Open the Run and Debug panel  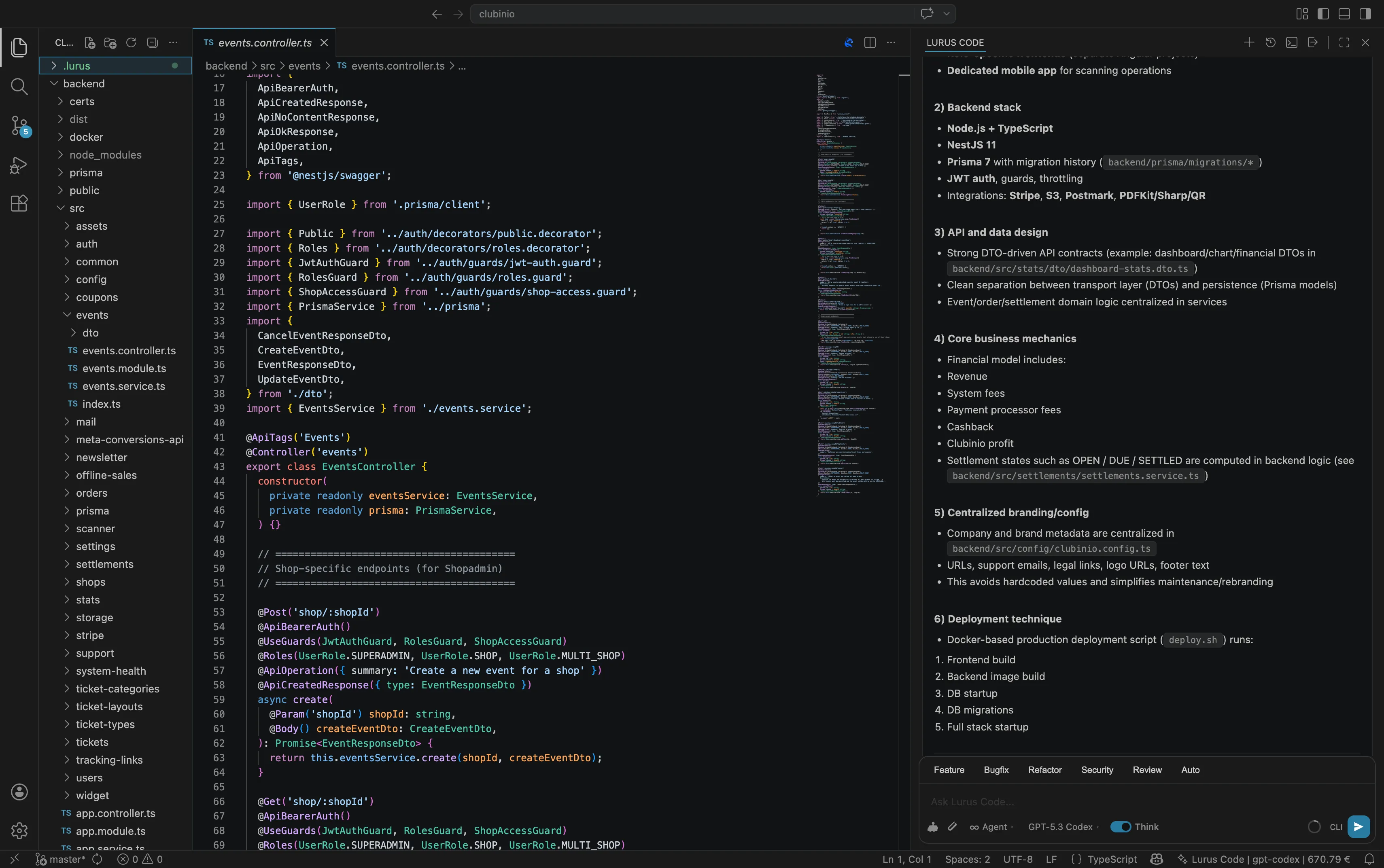[19, 165]
